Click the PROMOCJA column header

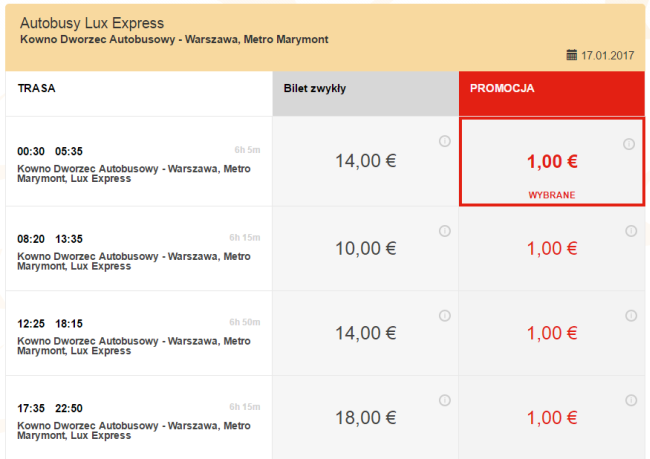point(502,88)
